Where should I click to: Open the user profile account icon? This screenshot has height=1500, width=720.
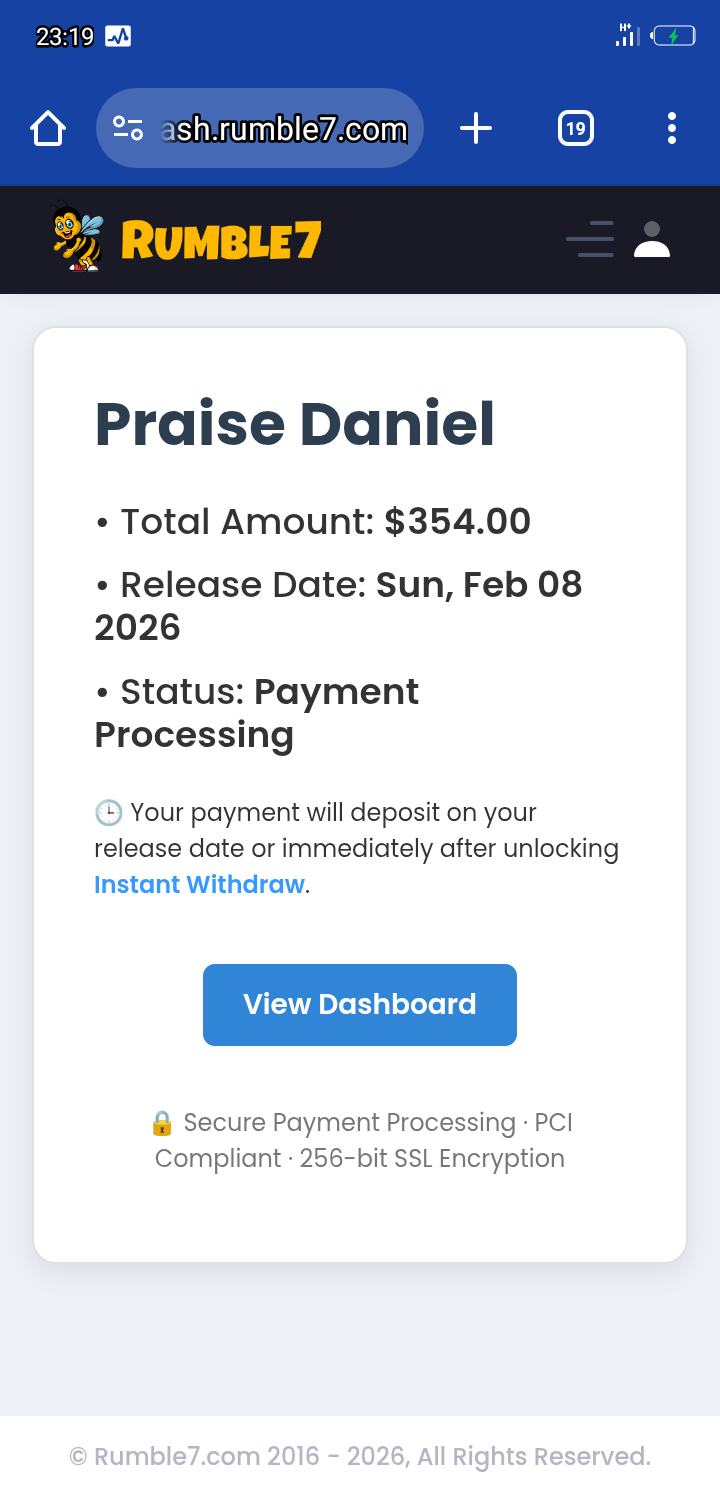point(652,239)
